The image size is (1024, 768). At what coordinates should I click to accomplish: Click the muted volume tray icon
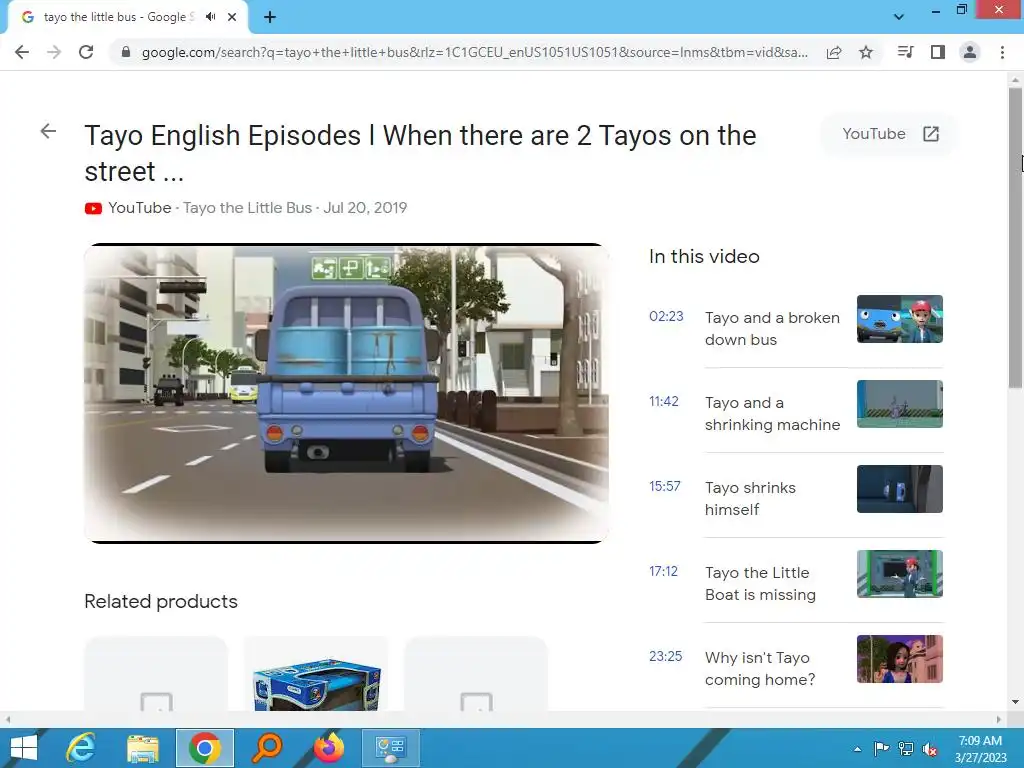click(930, 749)
